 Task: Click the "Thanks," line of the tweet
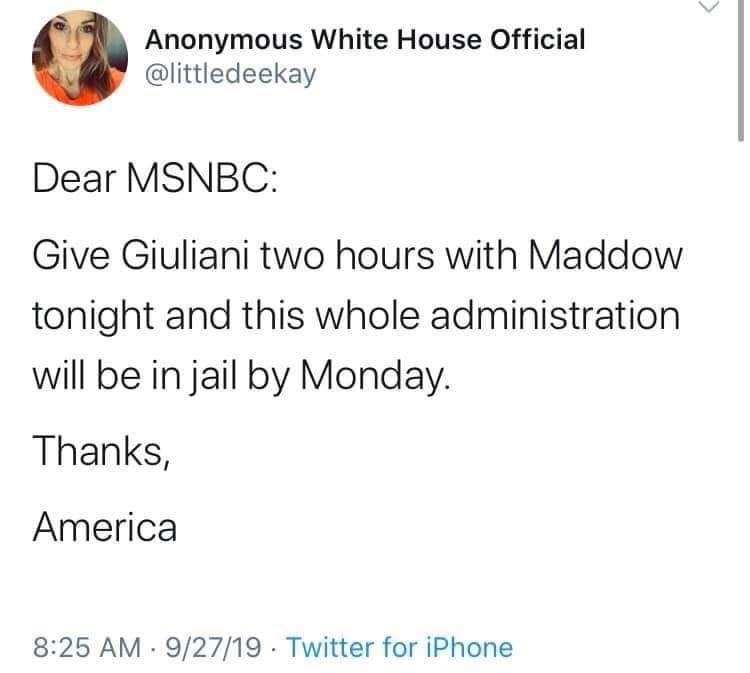[99, 452]
